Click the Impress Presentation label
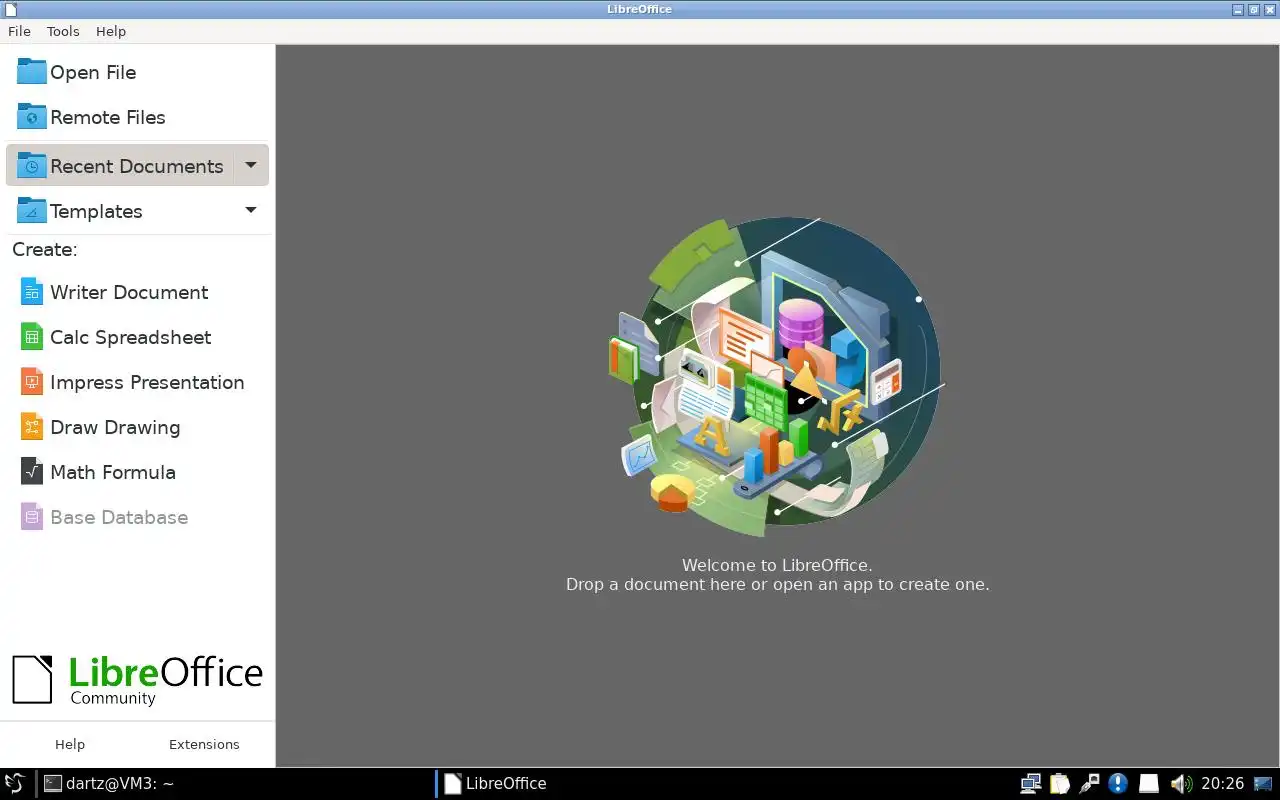 (147, 382)
